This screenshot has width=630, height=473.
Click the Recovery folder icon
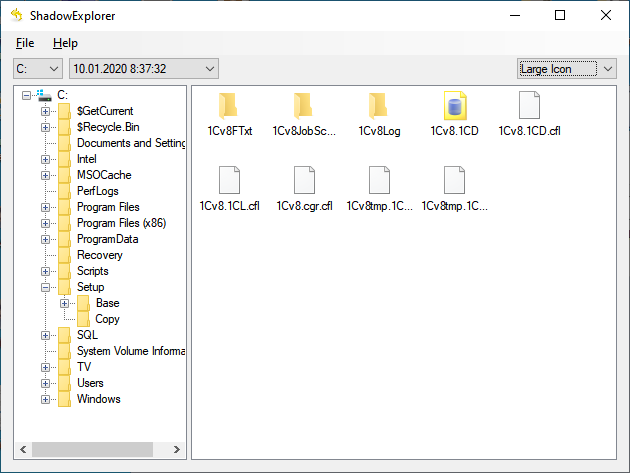coord(64,255)
